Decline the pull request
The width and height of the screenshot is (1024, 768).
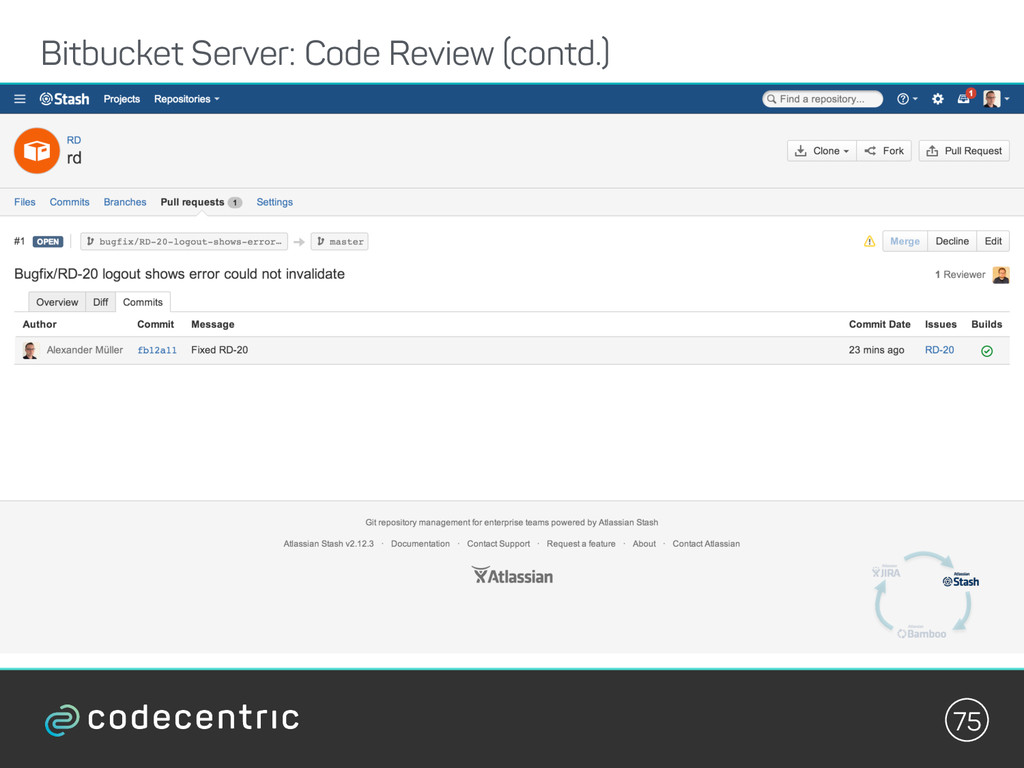click(952, 242)
